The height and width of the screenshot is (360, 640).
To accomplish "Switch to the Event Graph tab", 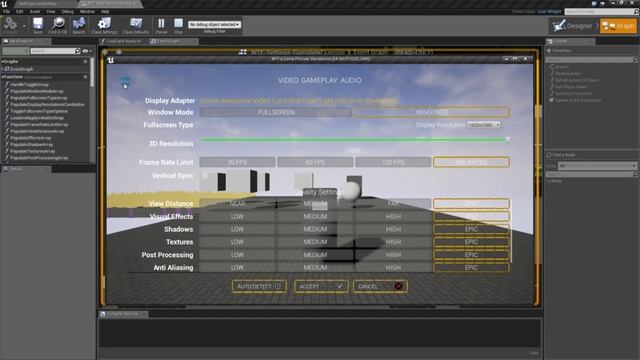I will (x=173, y=41).
